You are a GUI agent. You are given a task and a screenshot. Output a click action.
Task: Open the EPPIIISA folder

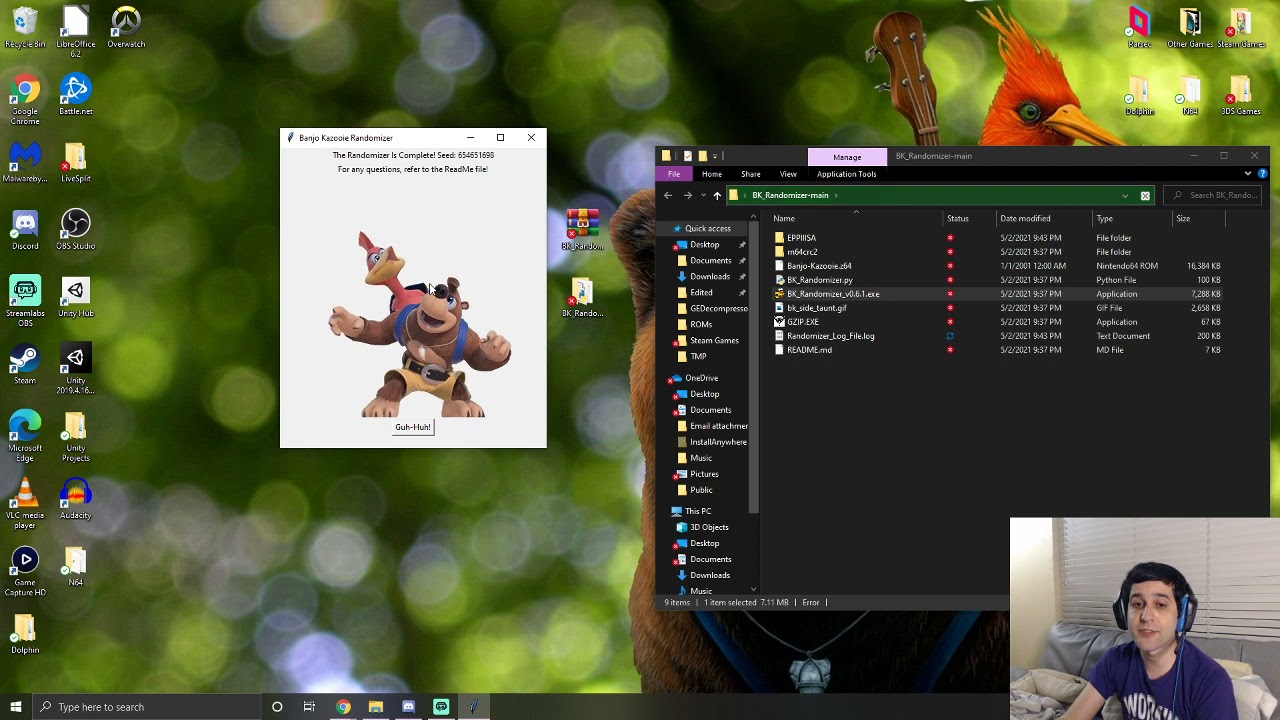(801, 238)
